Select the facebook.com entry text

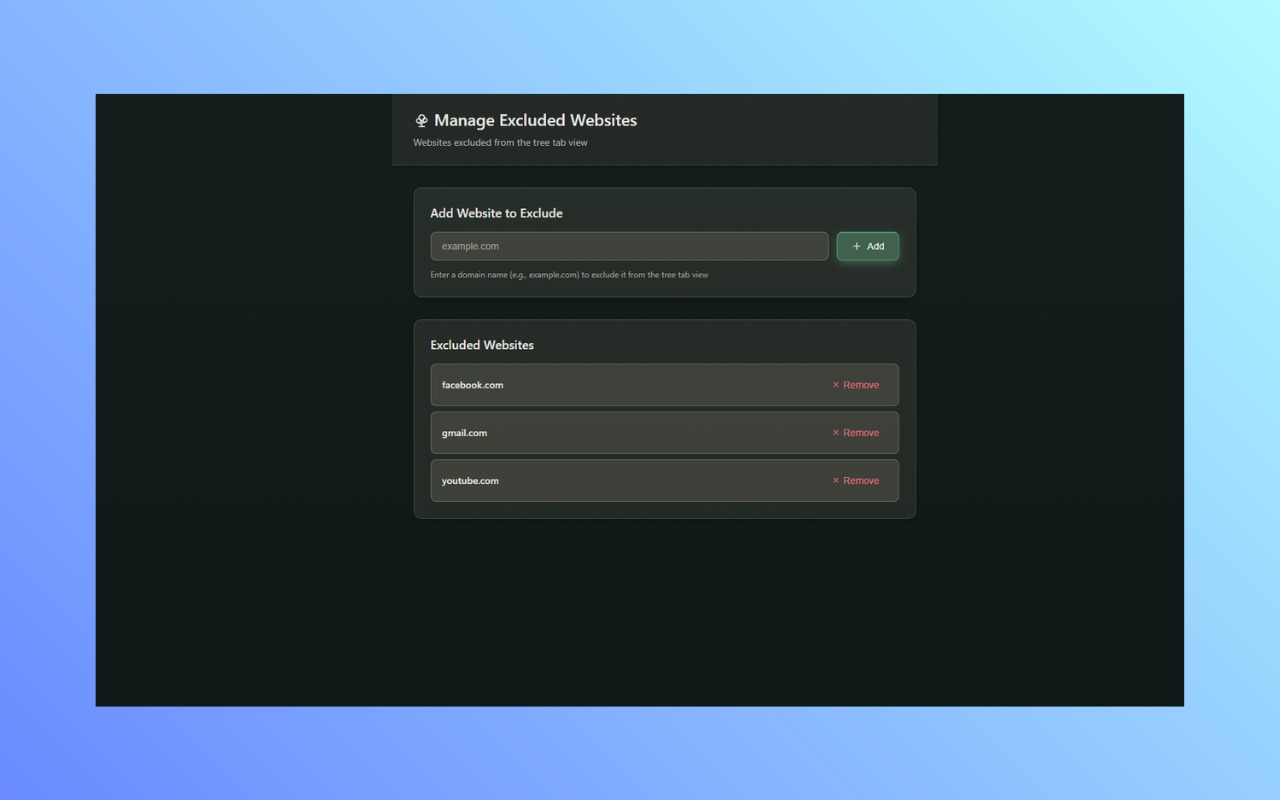(x=472, y=385)
